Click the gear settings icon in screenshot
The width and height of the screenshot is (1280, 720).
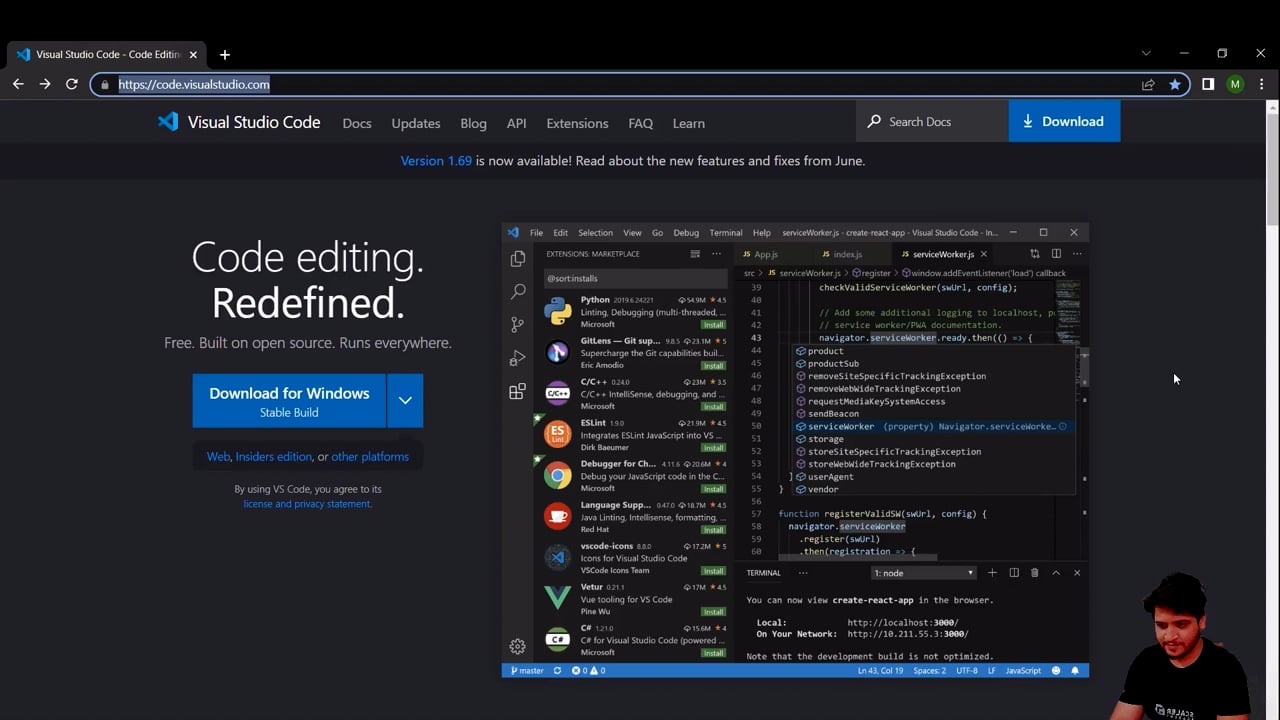tap(517, 646)
